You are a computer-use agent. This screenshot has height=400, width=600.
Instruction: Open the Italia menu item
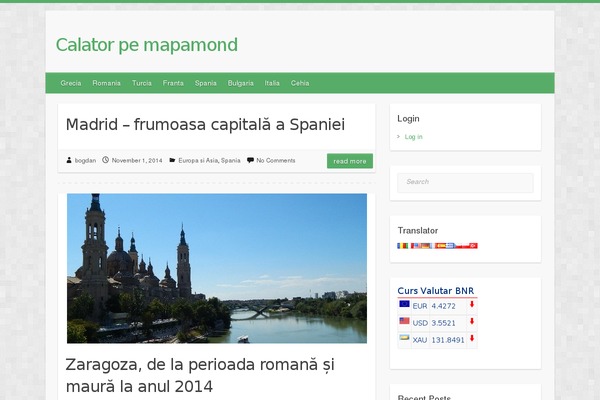coord(272,83)
